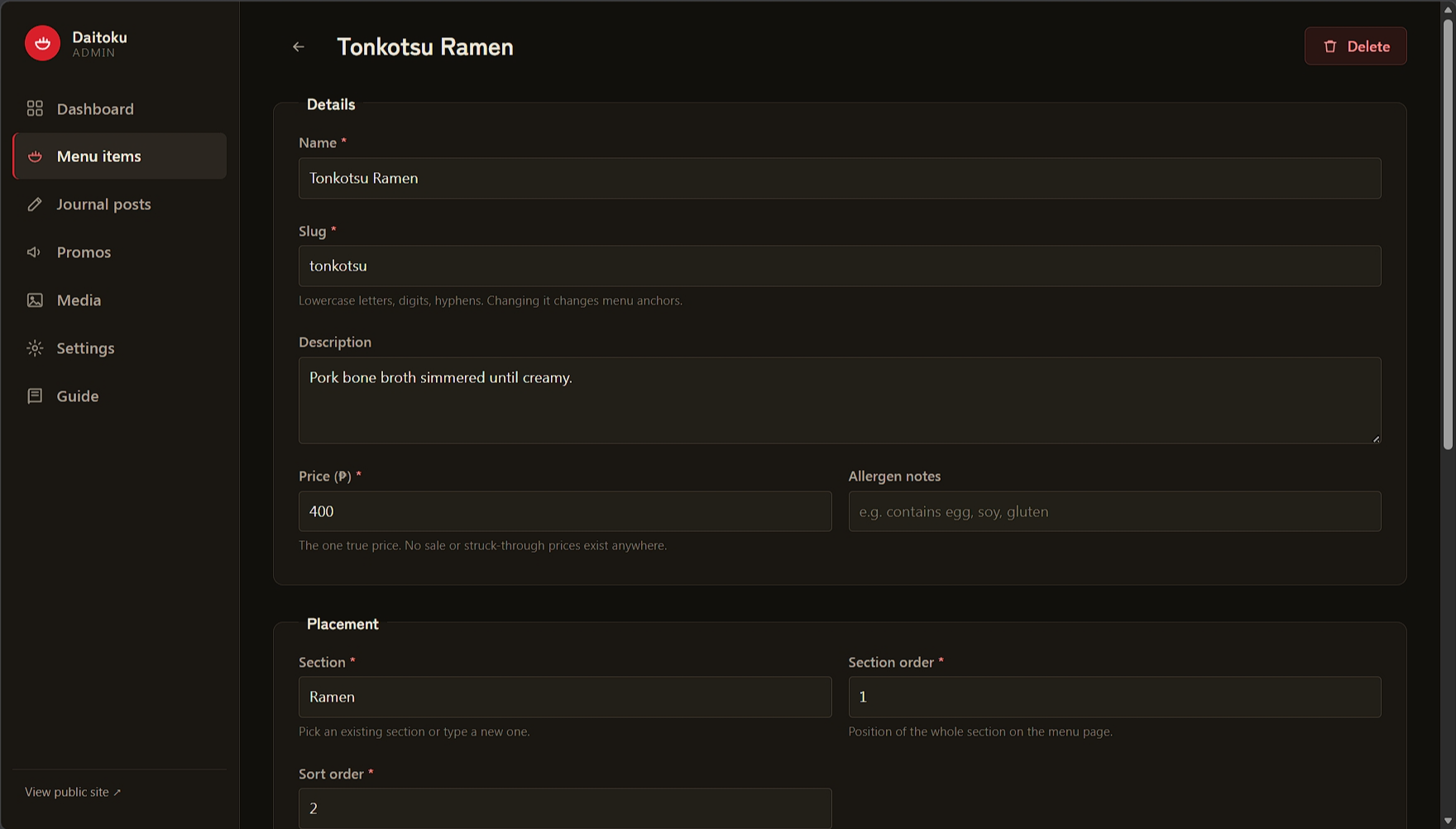Navigate to Promos
This screenshot has height=829, width=1456.
click(120, 252)
